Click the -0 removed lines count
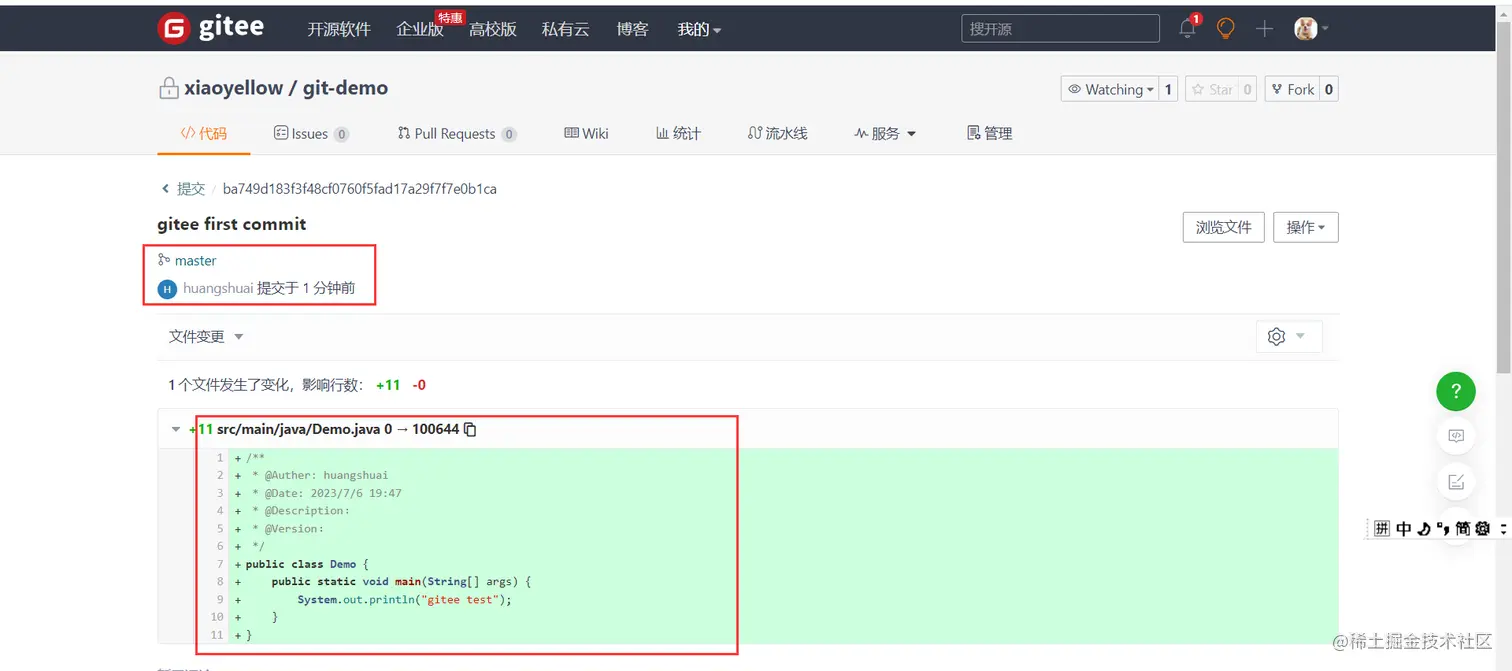This screenshot has width=1512, height=671. pos(419,385)
